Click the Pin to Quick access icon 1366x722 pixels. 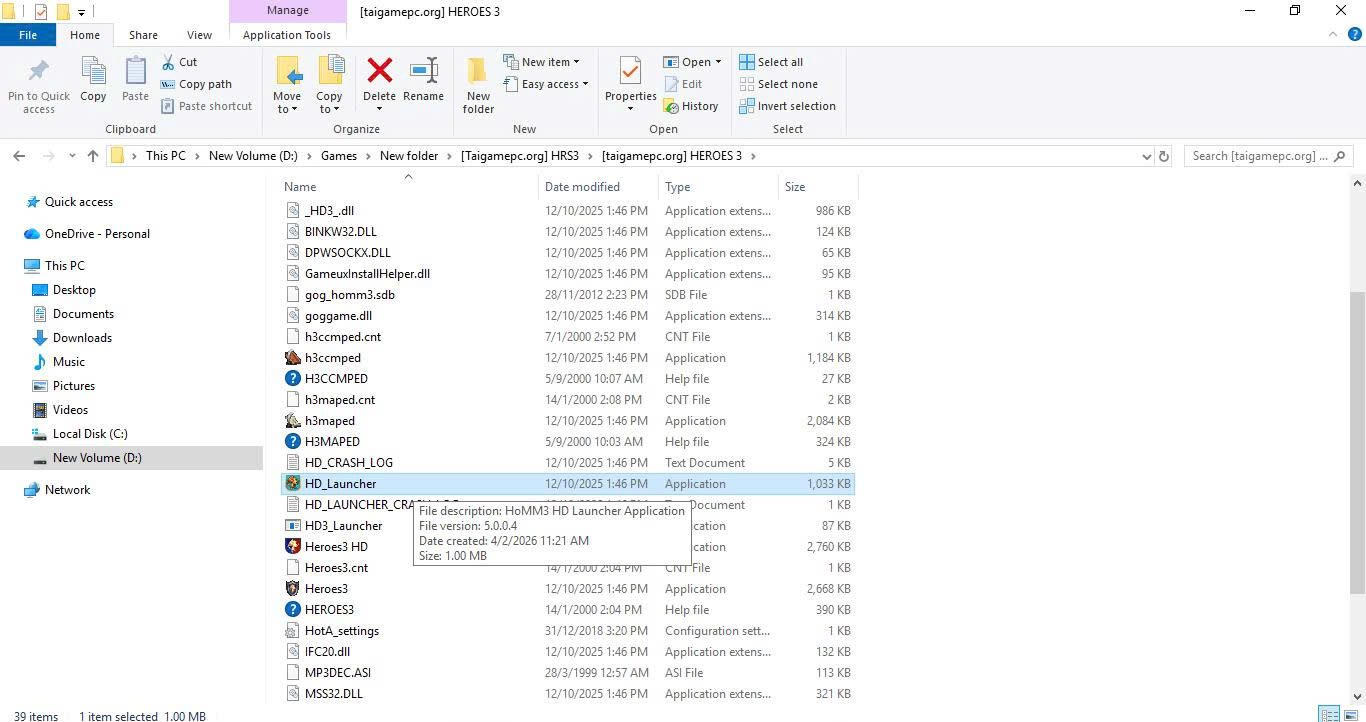point(39,84)
